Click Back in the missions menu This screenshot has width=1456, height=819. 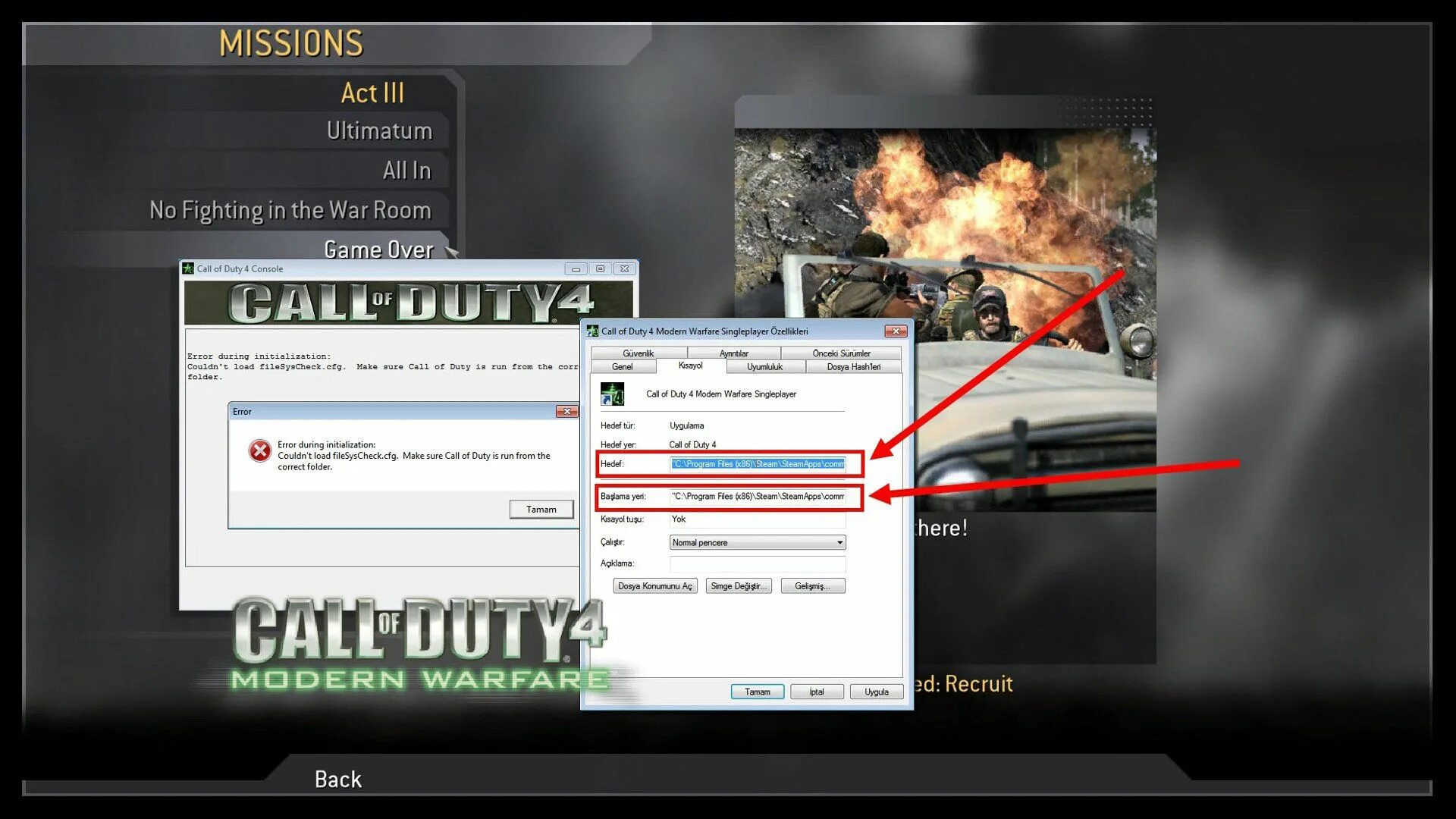337,779
